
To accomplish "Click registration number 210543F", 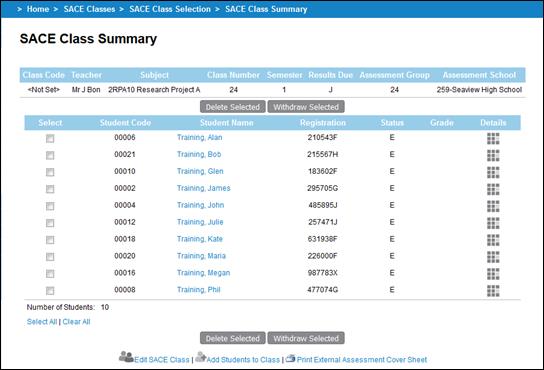I will [322, 137].
